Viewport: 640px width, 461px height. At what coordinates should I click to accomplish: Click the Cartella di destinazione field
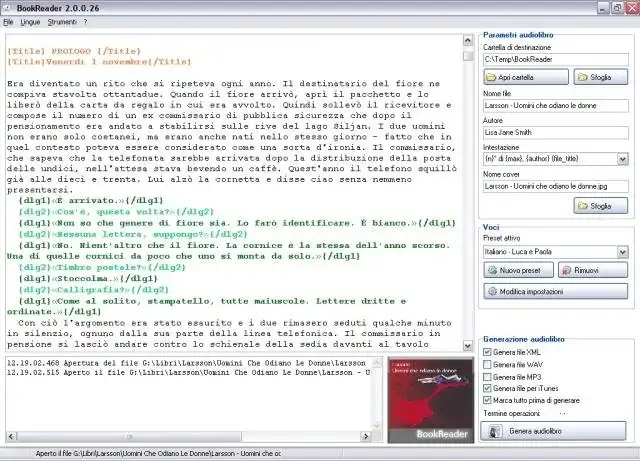point(556,60)
